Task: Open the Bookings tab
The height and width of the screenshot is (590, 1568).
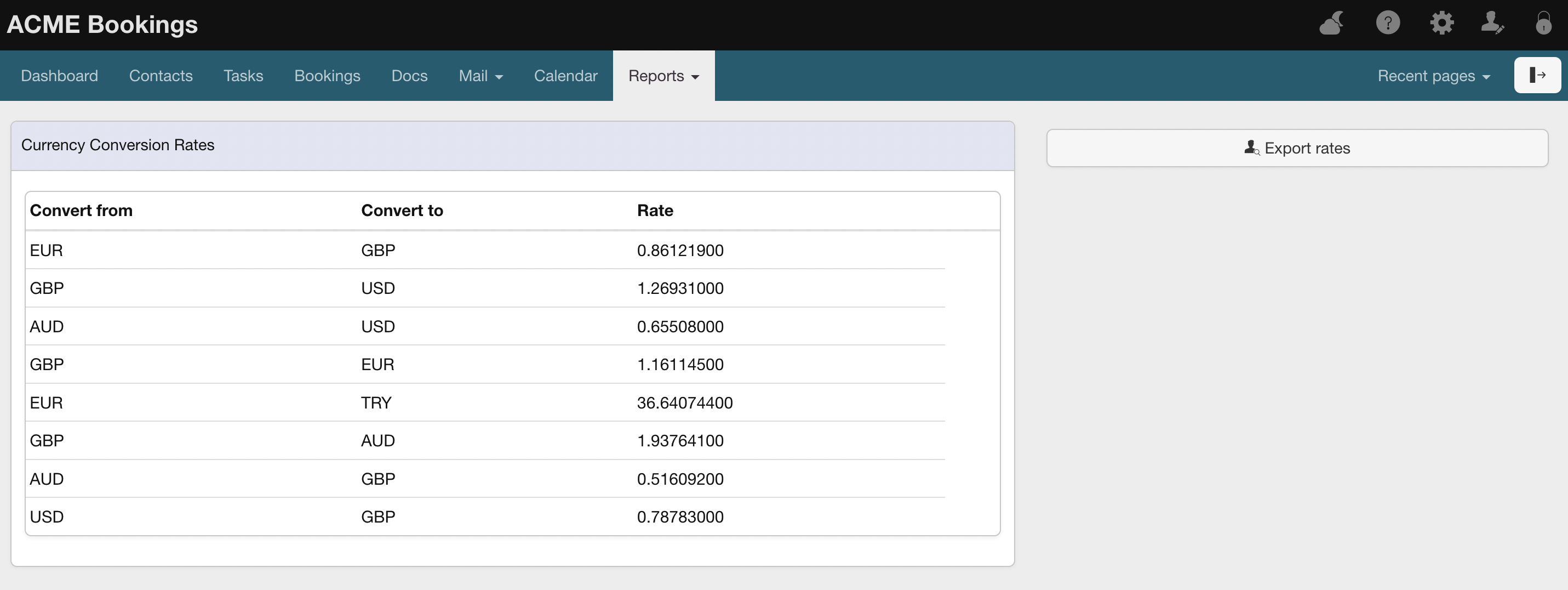Action: coord(328,76)
